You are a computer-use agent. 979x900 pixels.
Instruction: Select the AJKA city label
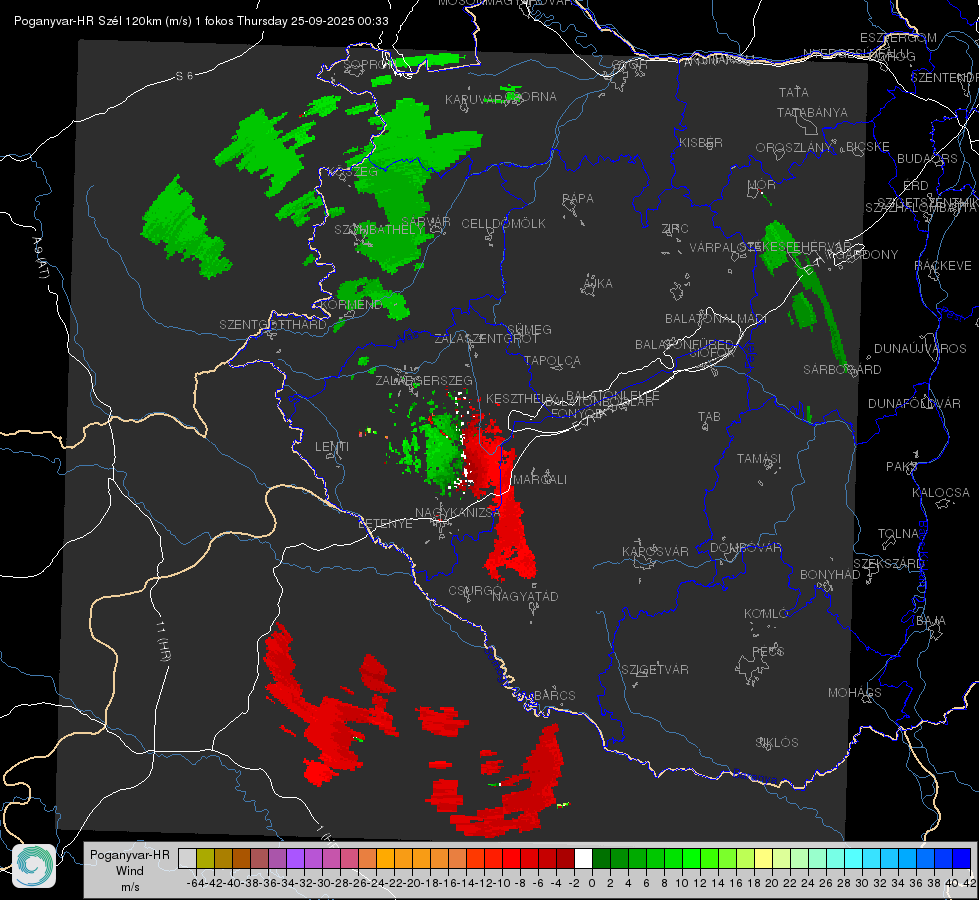click(x=598, y=283)
